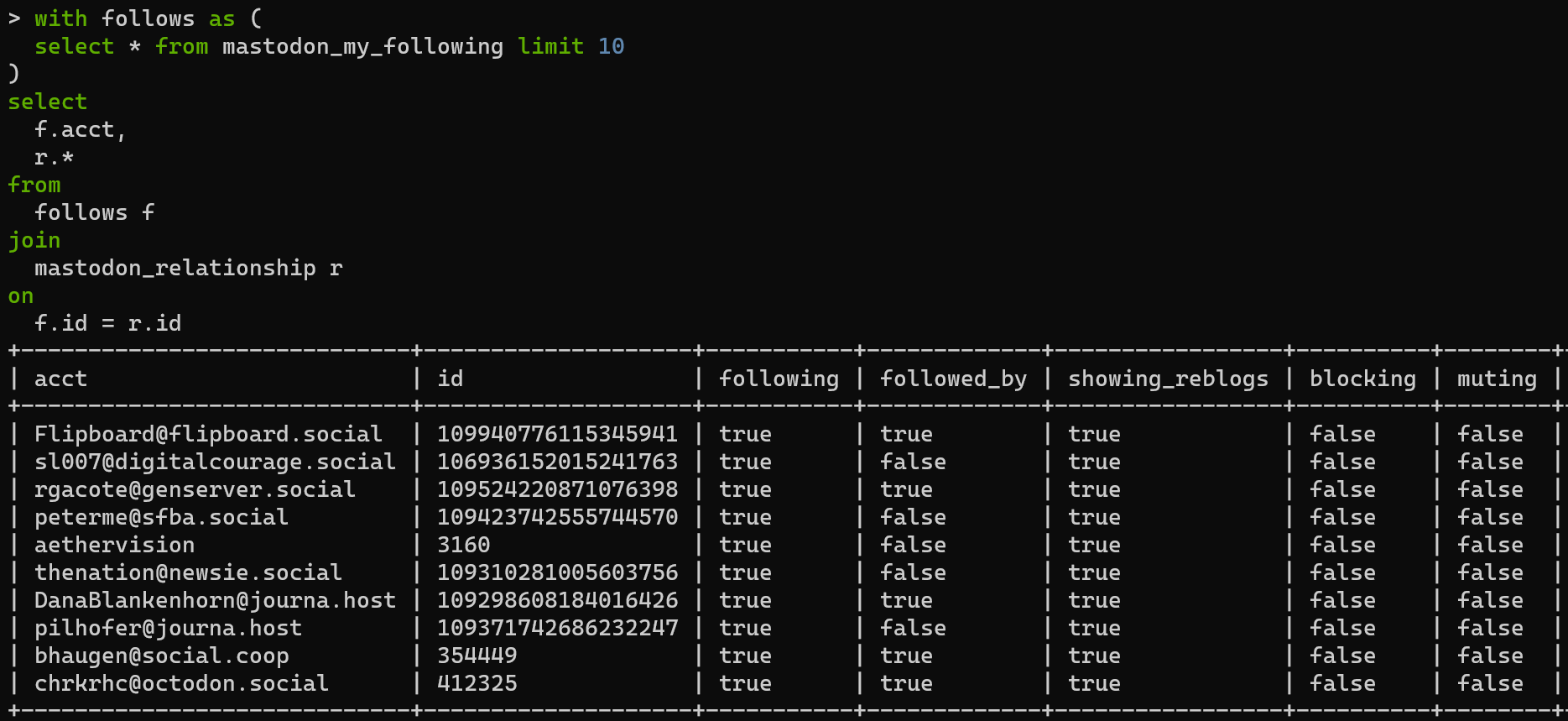Click id value 412325
The height and width of the screenshot is (721, 1568).
tap(477, 683)
